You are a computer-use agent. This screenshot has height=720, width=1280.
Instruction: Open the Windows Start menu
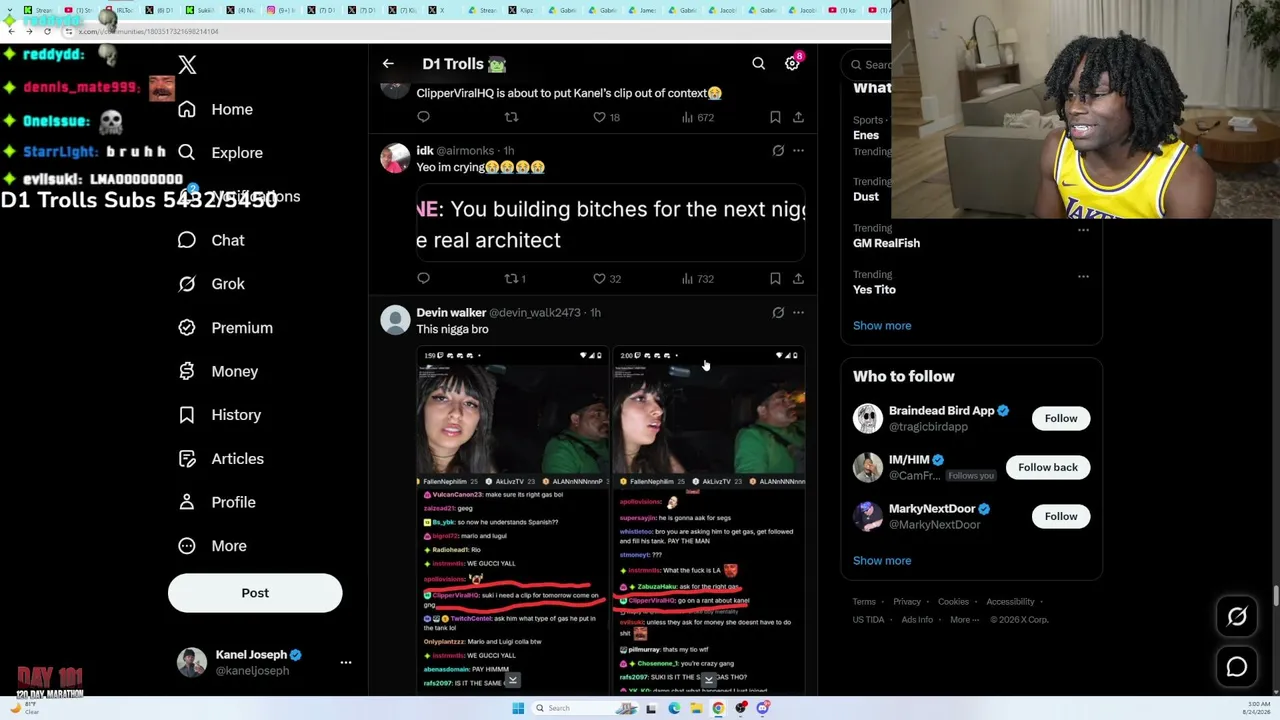[x=518, y=708]
